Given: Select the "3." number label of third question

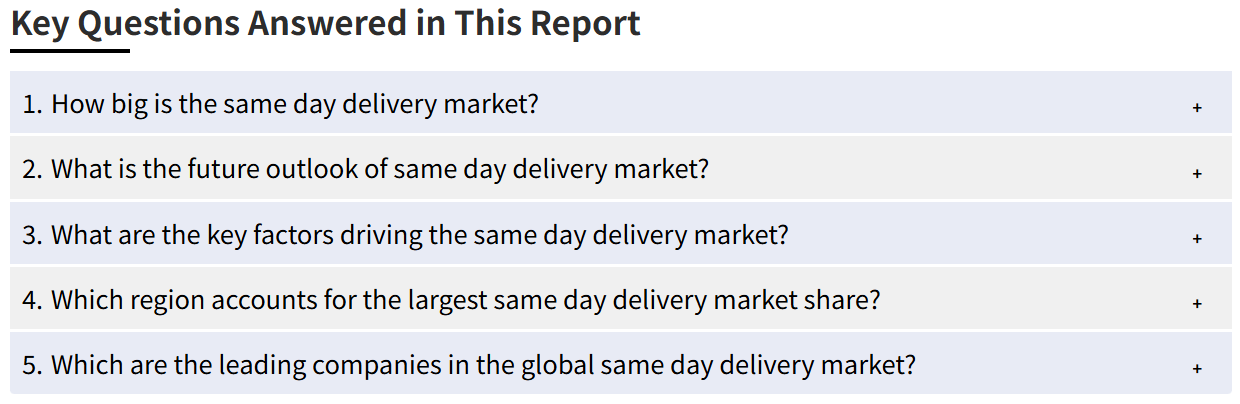Looking at the screenshot, I should (x=32, y=234).
